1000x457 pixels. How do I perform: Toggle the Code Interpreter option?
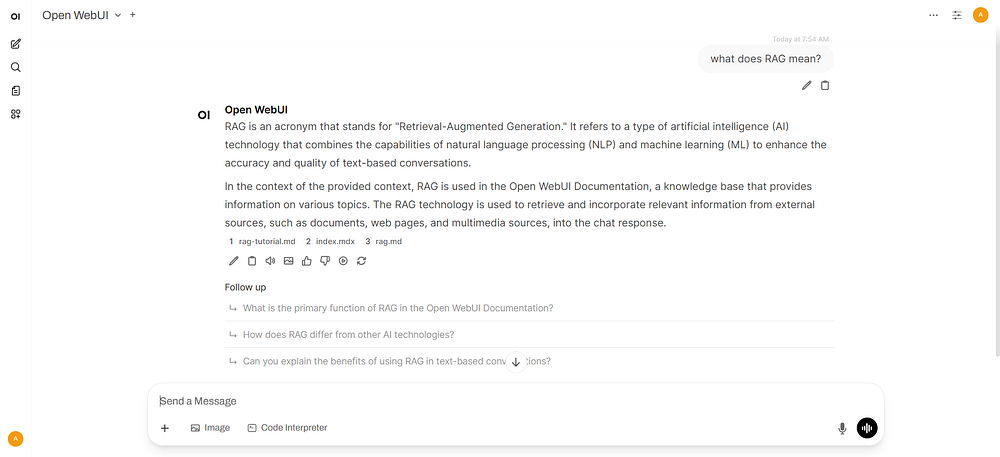pos(287,428)
